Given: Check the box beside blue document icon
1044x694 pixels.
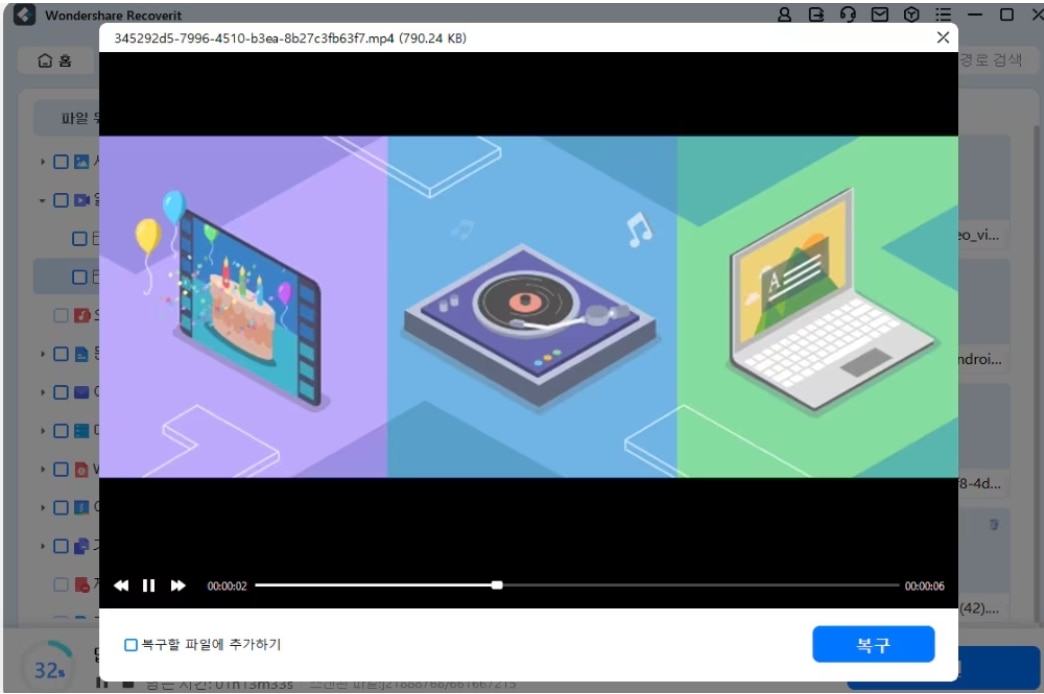Looking at the screenshot, I should click(61, 354).
